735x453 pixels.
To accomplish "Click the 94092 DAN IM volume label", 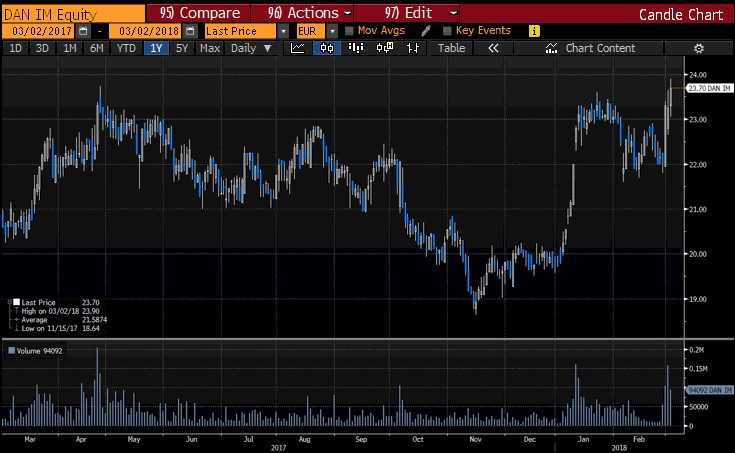I will coord(709,390).
